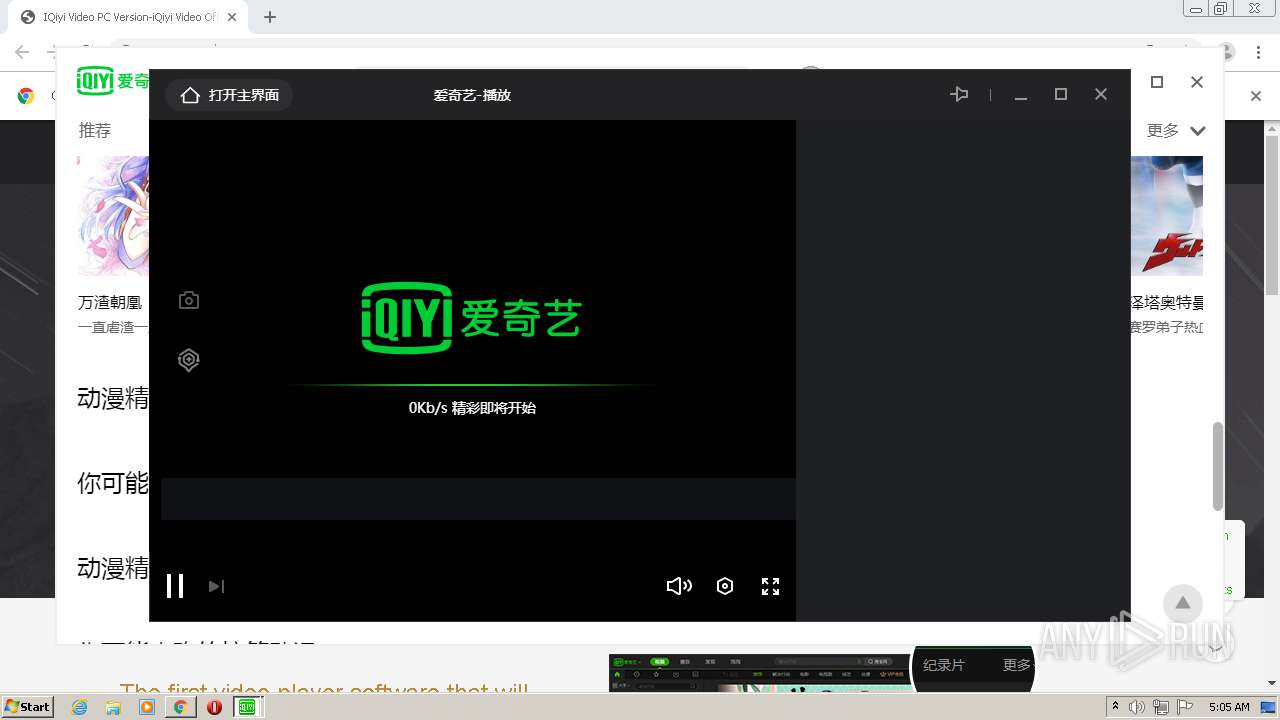Viewport: 1280px width, 720px height.
Task: Click the main window vertical scrollbar thumb
Action: point(1217,465)
